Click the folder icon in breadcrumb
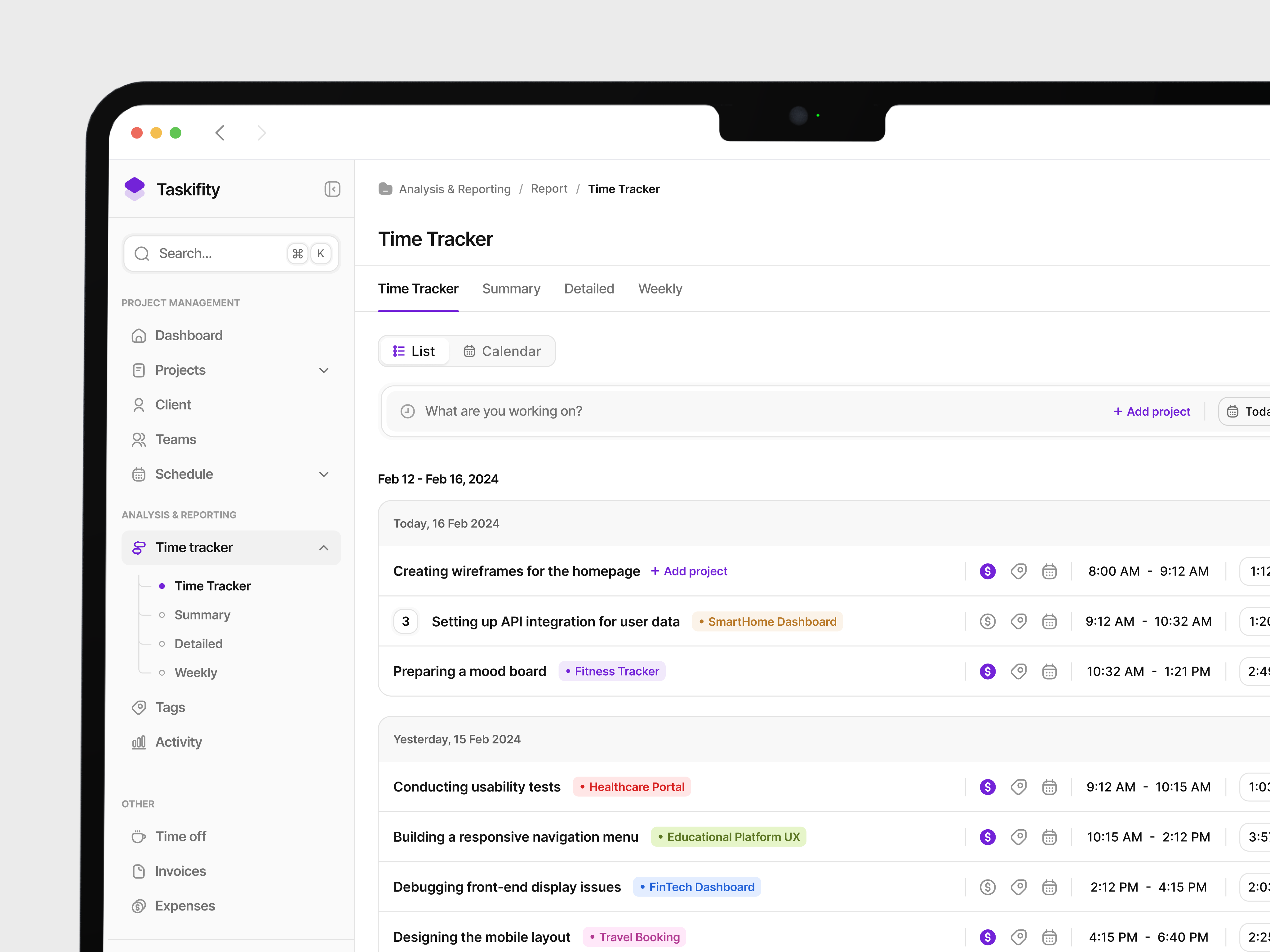The width and height of the screenshot is (1270, 952). pos(385,189)
